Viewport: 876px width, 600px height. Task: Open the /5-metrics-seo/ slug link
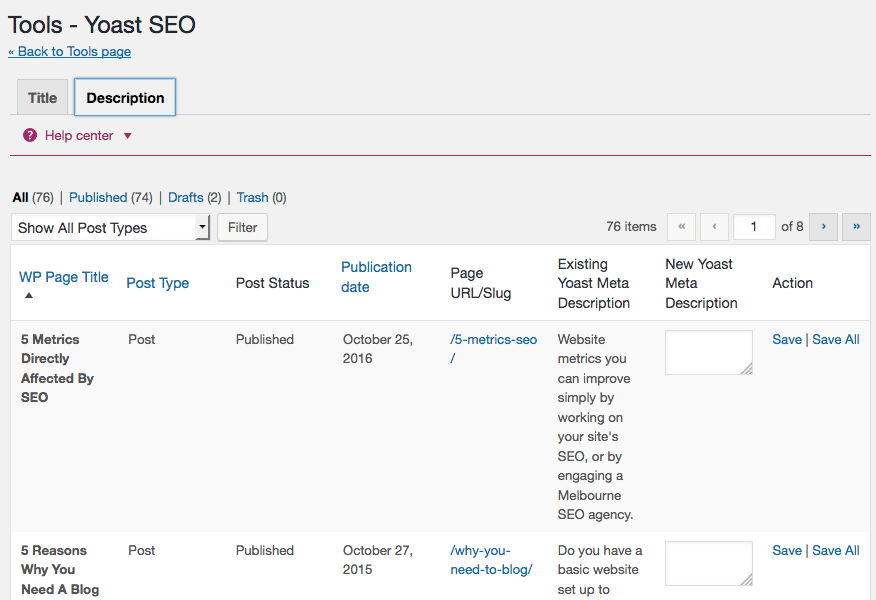click(494, 349)
